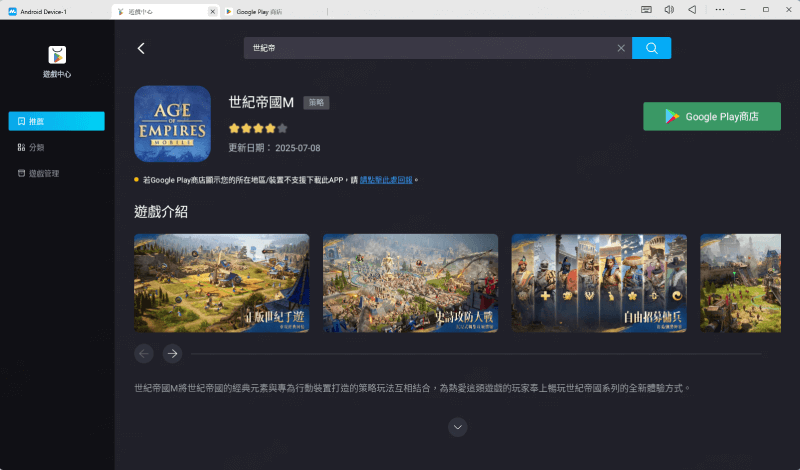Click the screenshot carousel progress bar
800x470 pixels.
pos(476,353)
